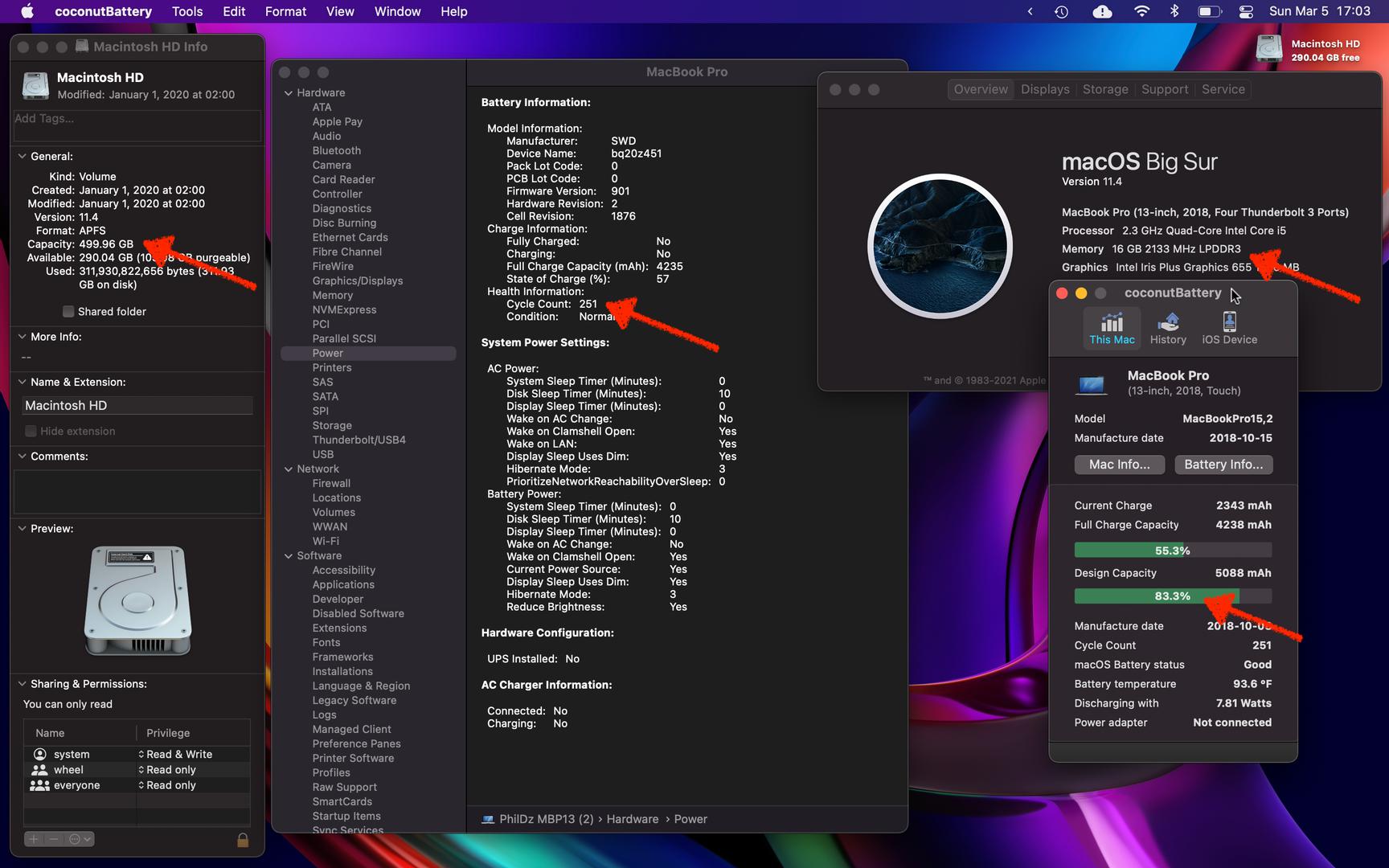Collapse Network tree in System Information

(x=289, y=469)
